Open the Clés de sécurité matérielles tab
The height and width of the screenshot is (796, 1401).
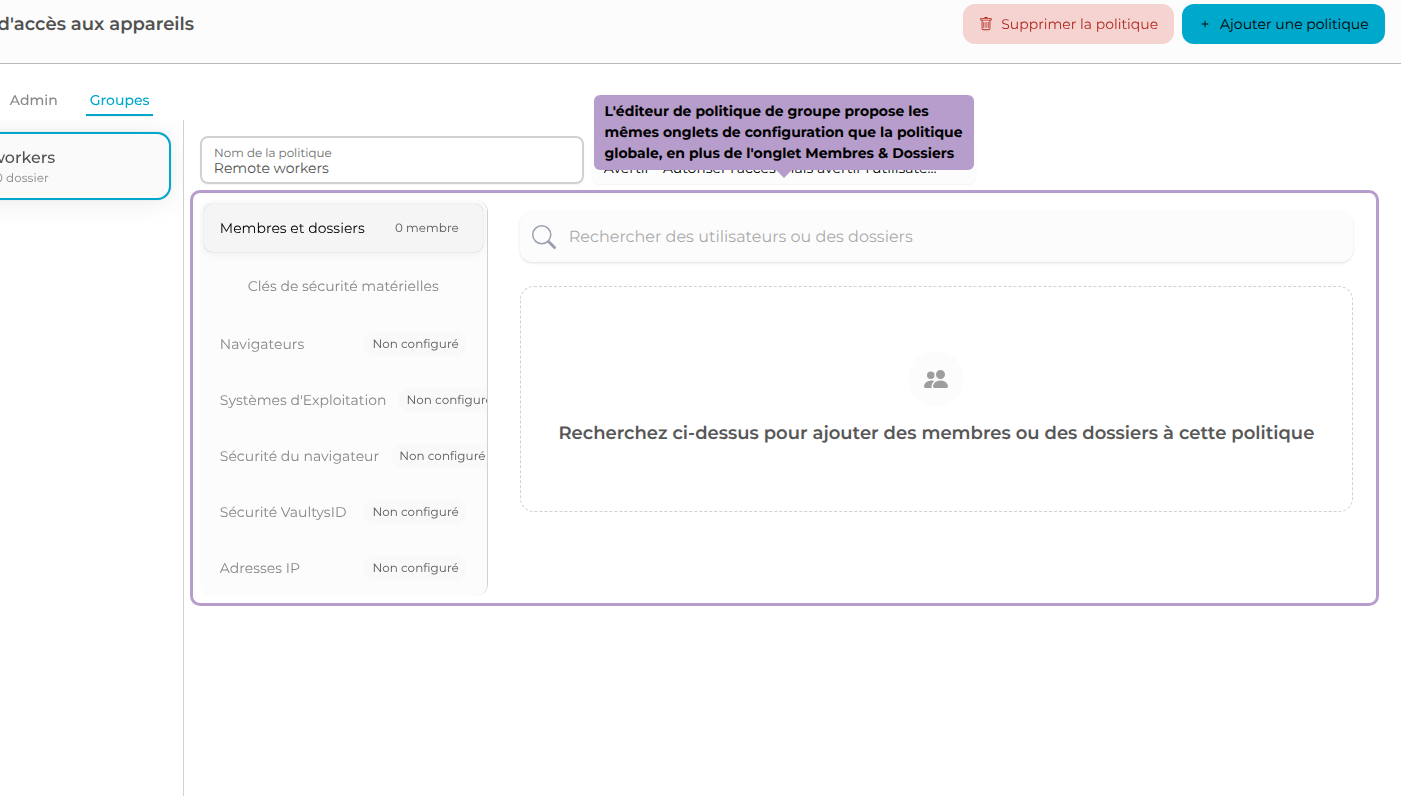click(x=343, y=286)
